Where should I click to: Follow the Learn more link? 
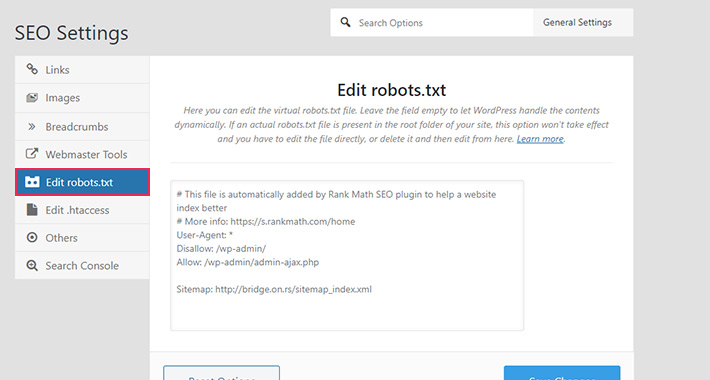(x=540, y=139)
